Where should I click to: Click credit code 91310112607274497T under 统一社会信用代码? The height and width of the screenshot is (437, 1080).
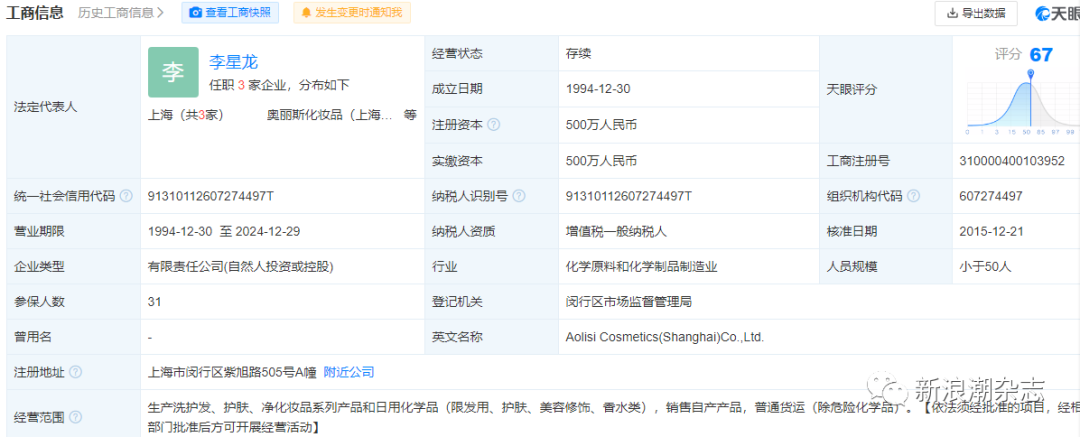211,196
